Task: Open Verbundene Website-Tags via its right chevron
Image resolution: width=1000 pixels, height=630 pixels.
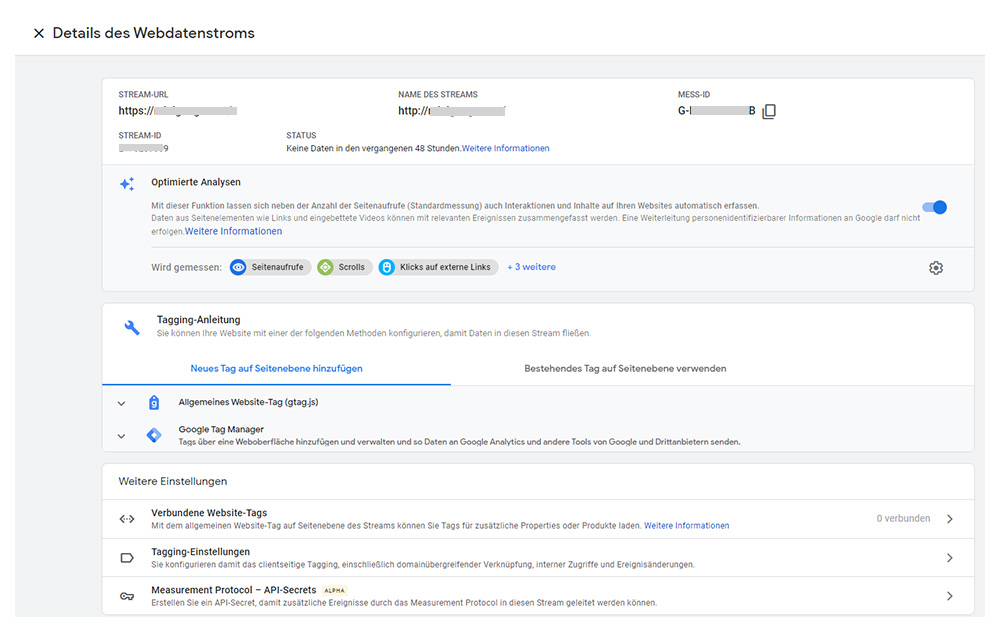Action: (x=950, y=519)
